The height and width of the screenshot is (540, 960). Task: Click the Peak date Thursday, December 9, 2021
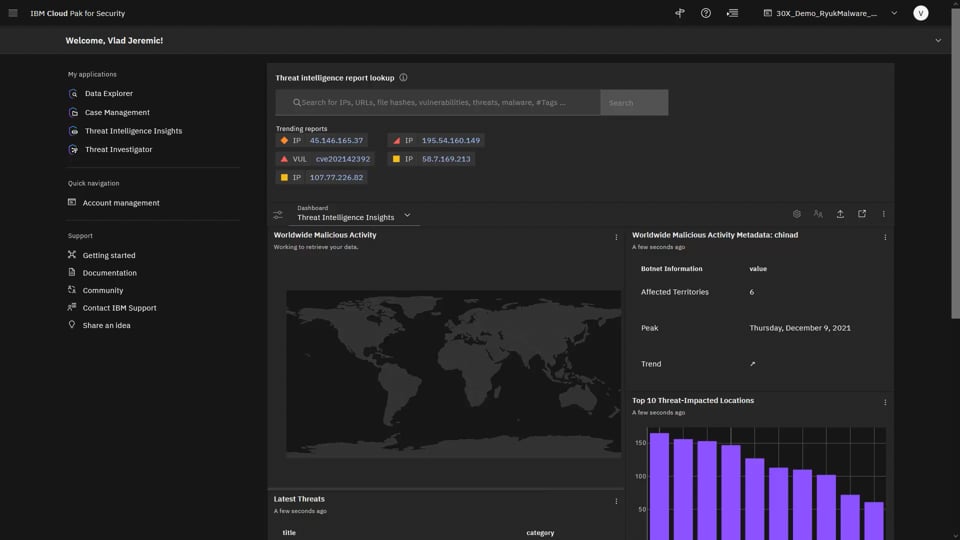pyautogui.click(x=800, y=328)
